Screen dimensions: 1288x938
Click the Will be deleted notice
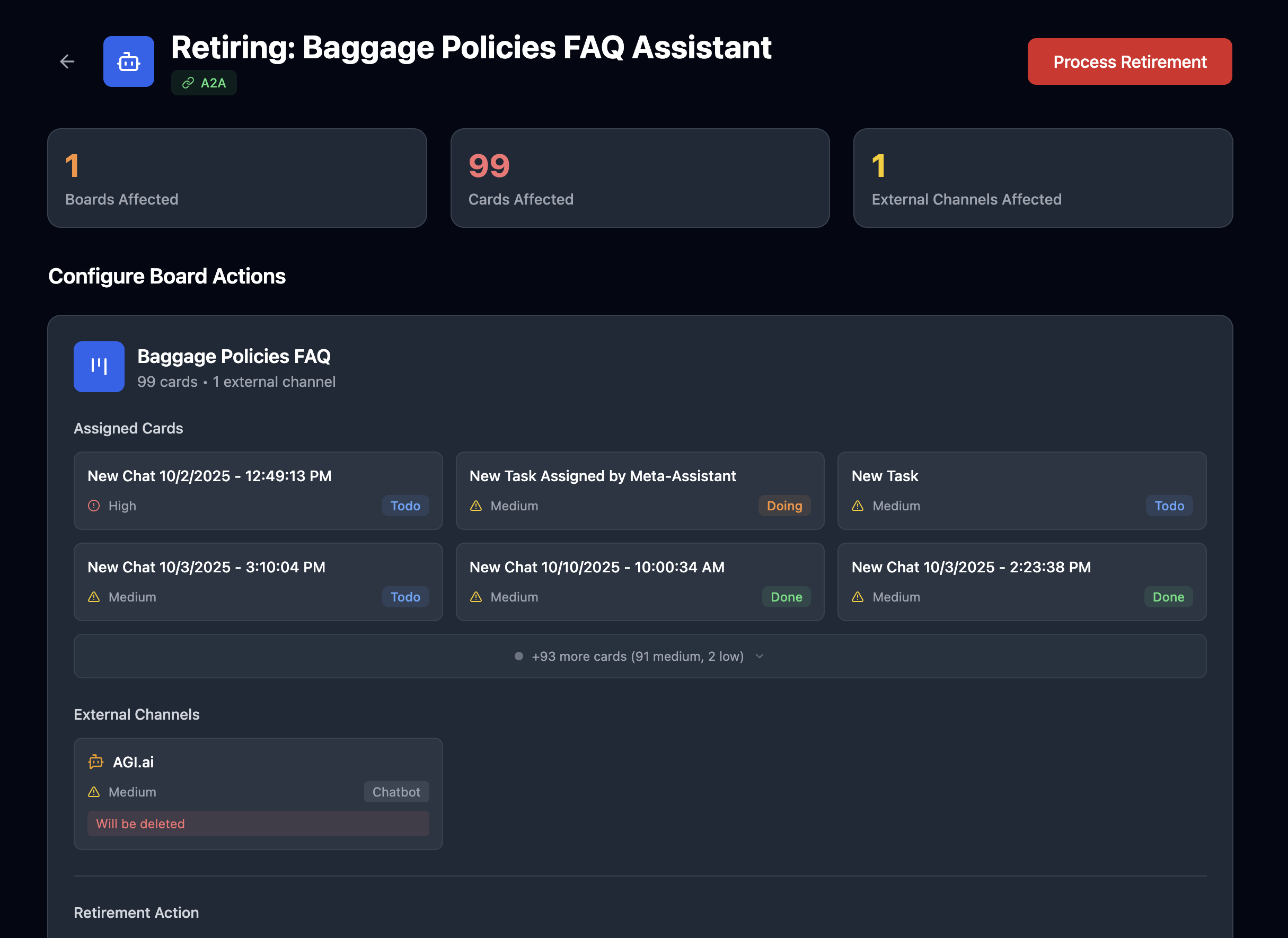(x=258, y=824)
